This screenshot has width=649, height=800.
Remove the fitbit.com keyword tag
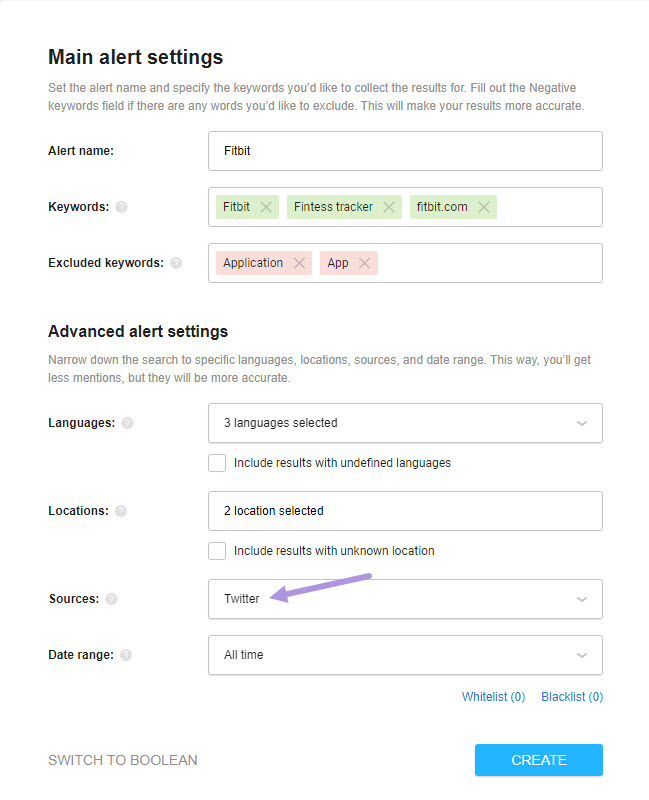[x=484, y=207]
